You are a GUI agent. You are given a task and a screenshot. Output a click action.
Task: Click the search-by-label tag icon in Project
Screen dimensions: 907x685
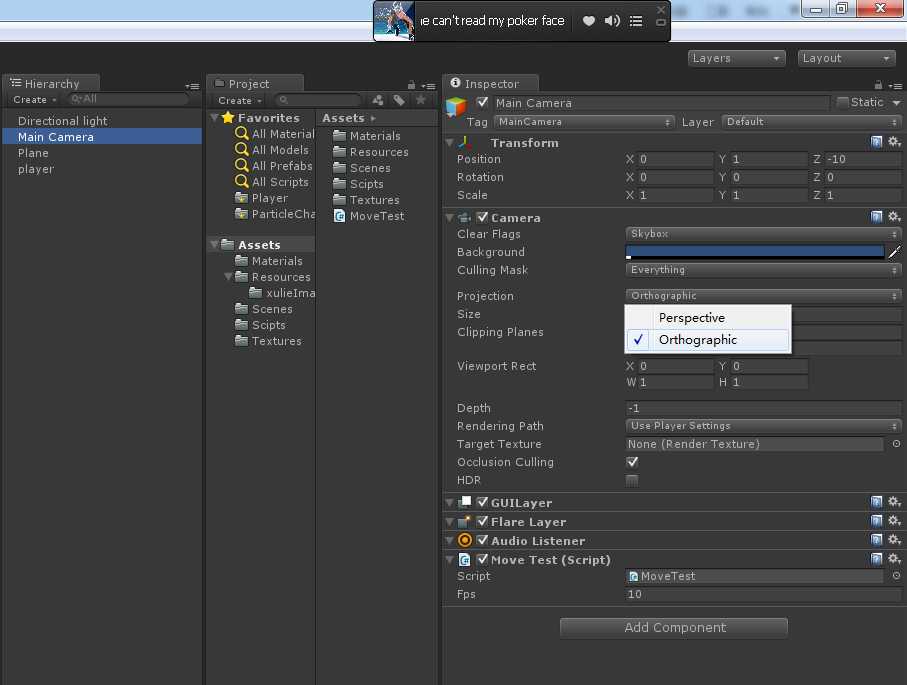pos(399,100)
